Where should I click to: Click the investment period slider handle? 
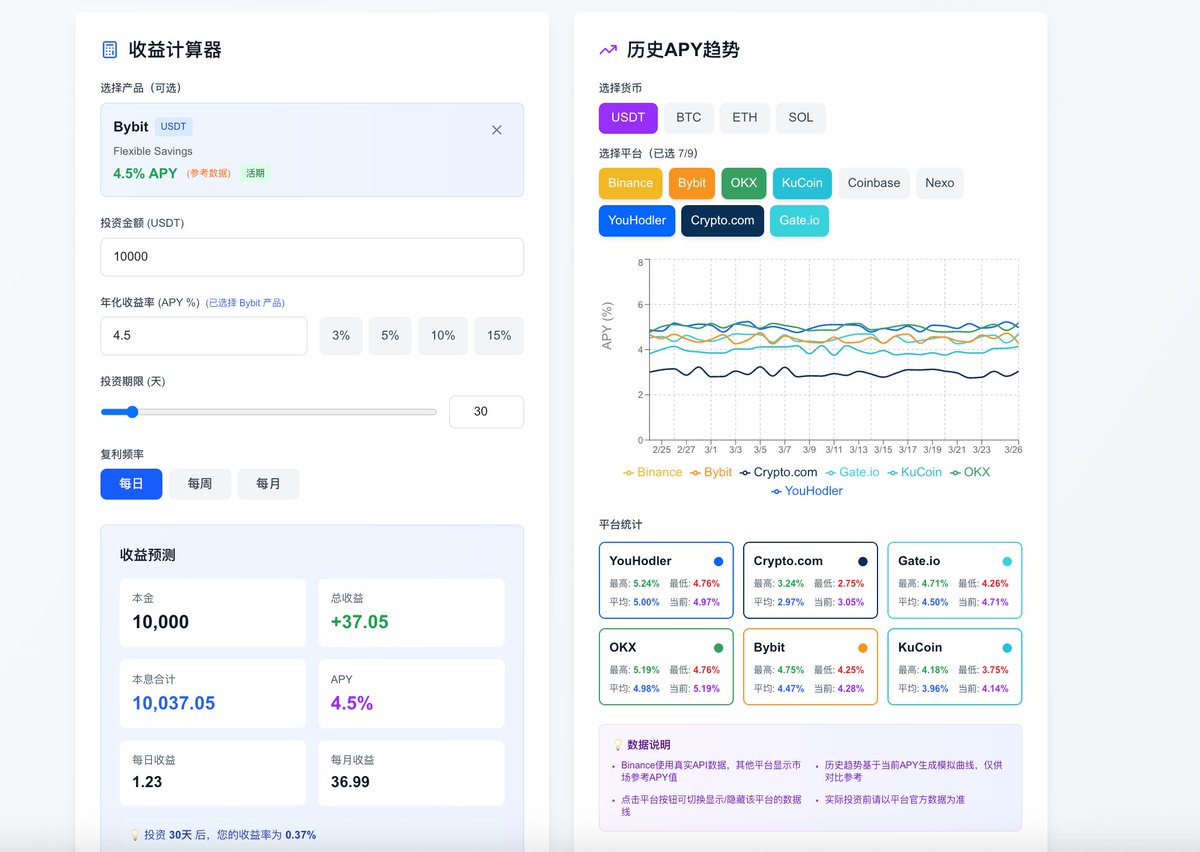pyautogui.click(x=132, y=412)
